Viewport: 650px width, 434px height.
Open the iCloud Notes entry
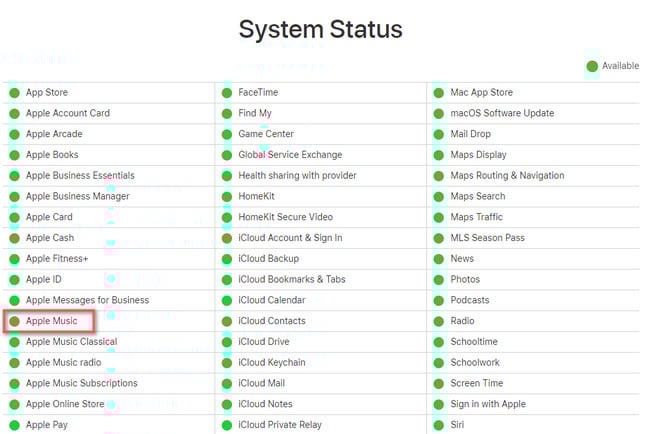coord(265,404)
